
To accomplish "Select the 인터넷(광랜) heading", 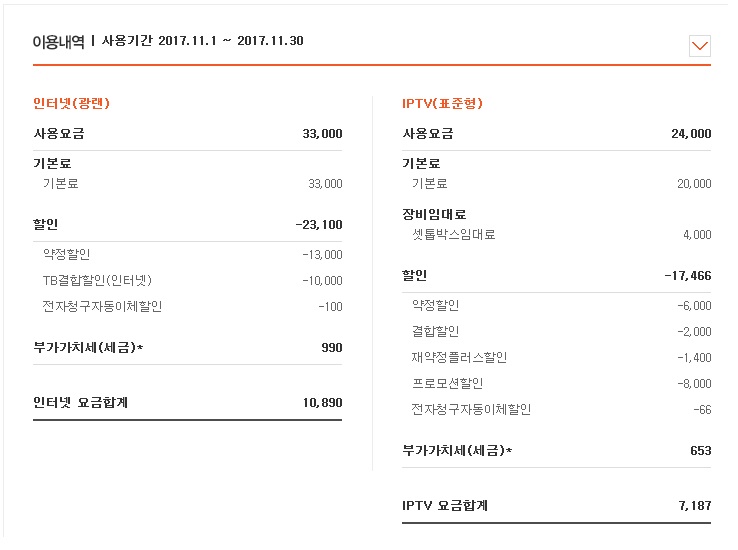I will click(x=71, y=103).
